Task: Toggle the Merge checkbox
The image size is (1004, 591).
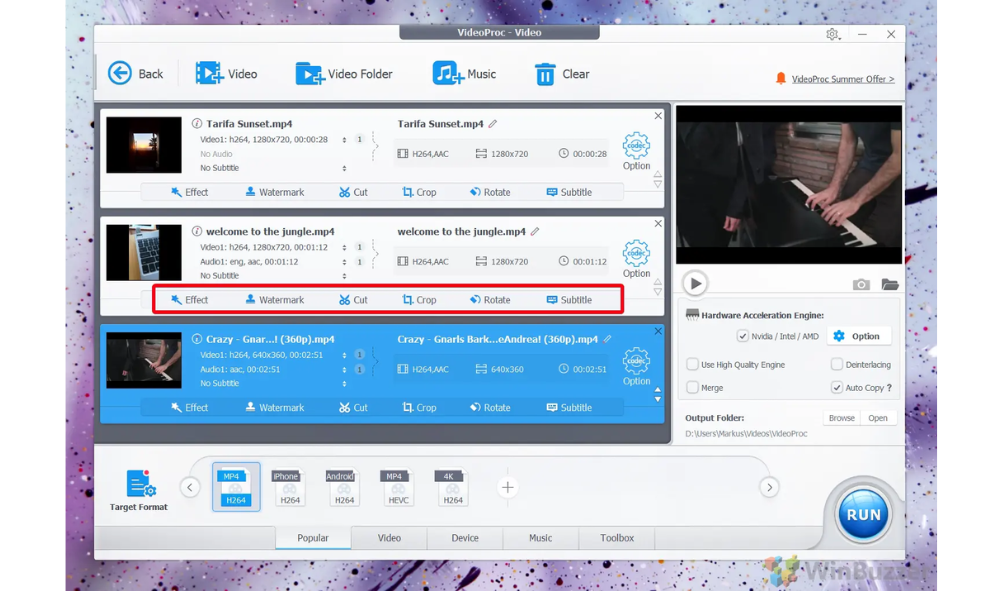Action: coord(692,388)
